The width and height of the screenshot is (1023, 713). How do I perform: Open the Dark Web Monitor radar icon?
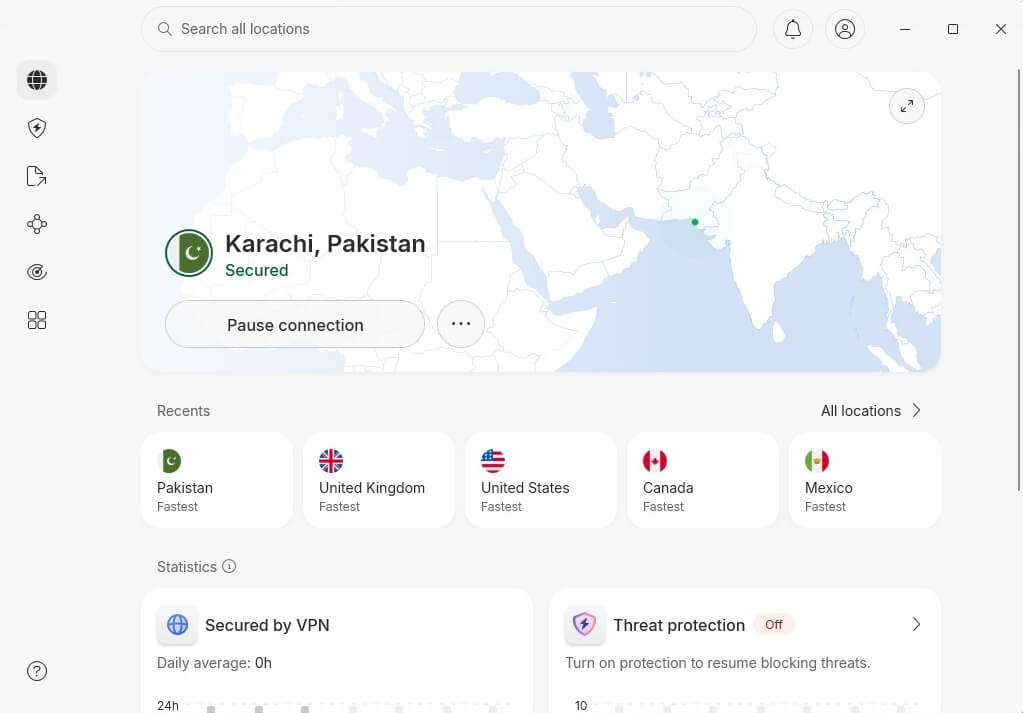coord(37,272)
